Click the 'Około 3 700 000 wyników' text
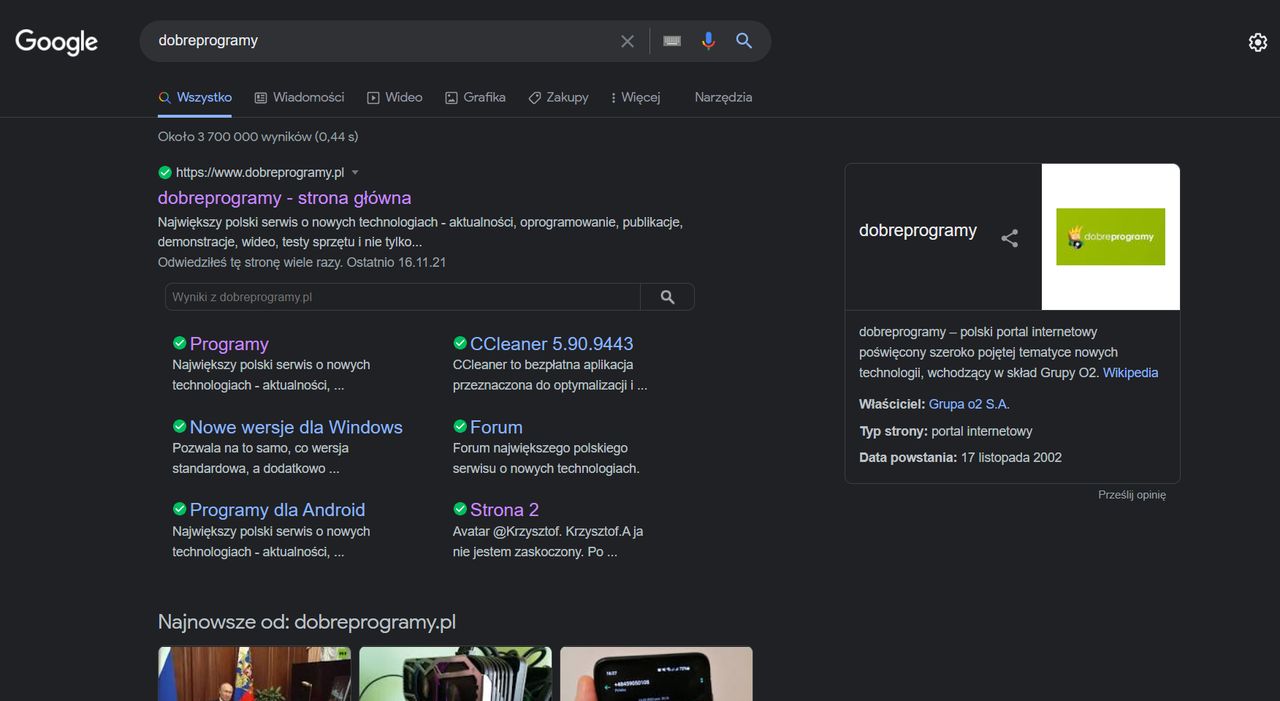1280x701 pixels. pyautogui.click(x=234, y=137)
